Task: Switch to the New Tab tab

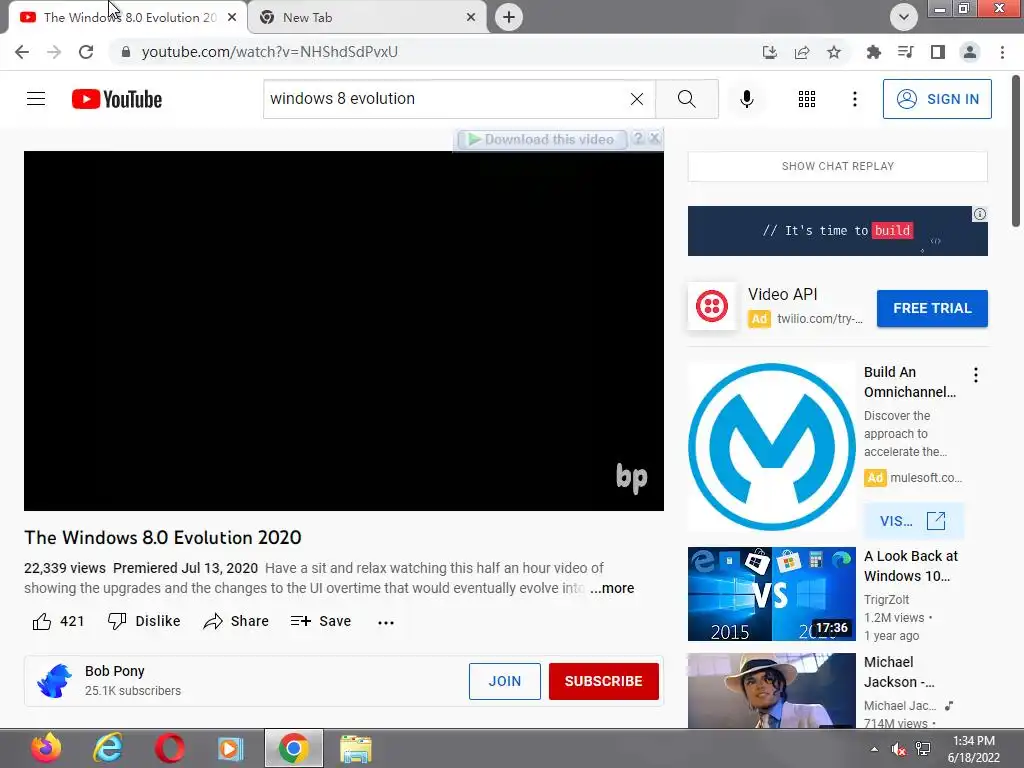Action: point(369,18)
